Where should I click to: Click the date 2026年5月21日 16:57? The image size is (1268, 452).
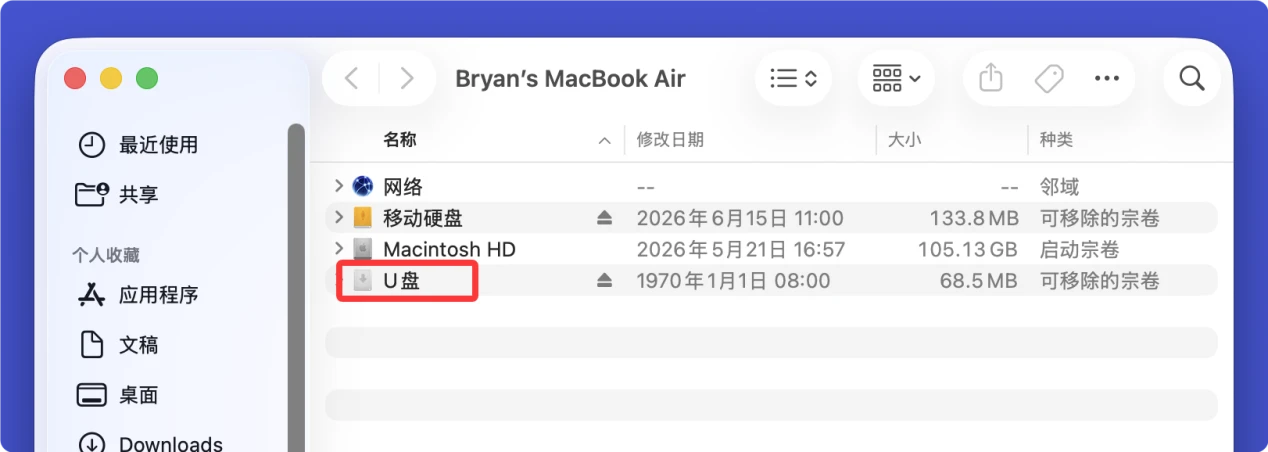(x=741, y=249)
